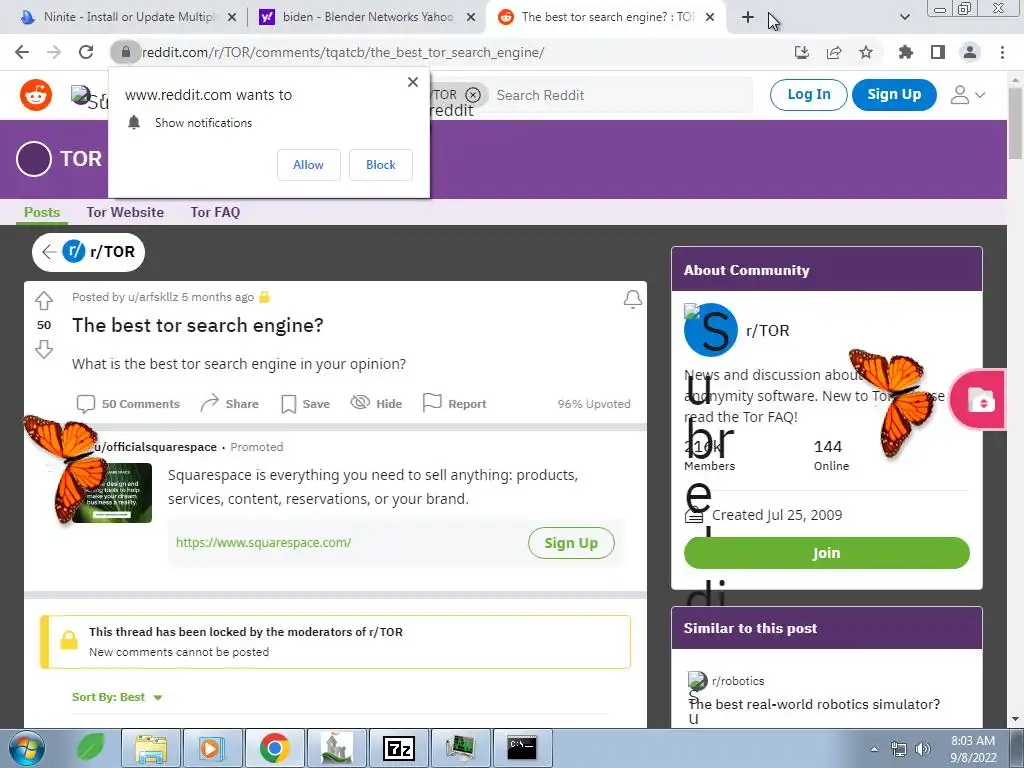This screenshot has width=1024, height=768.
Task: Share the post
Action: pos(229,404)
